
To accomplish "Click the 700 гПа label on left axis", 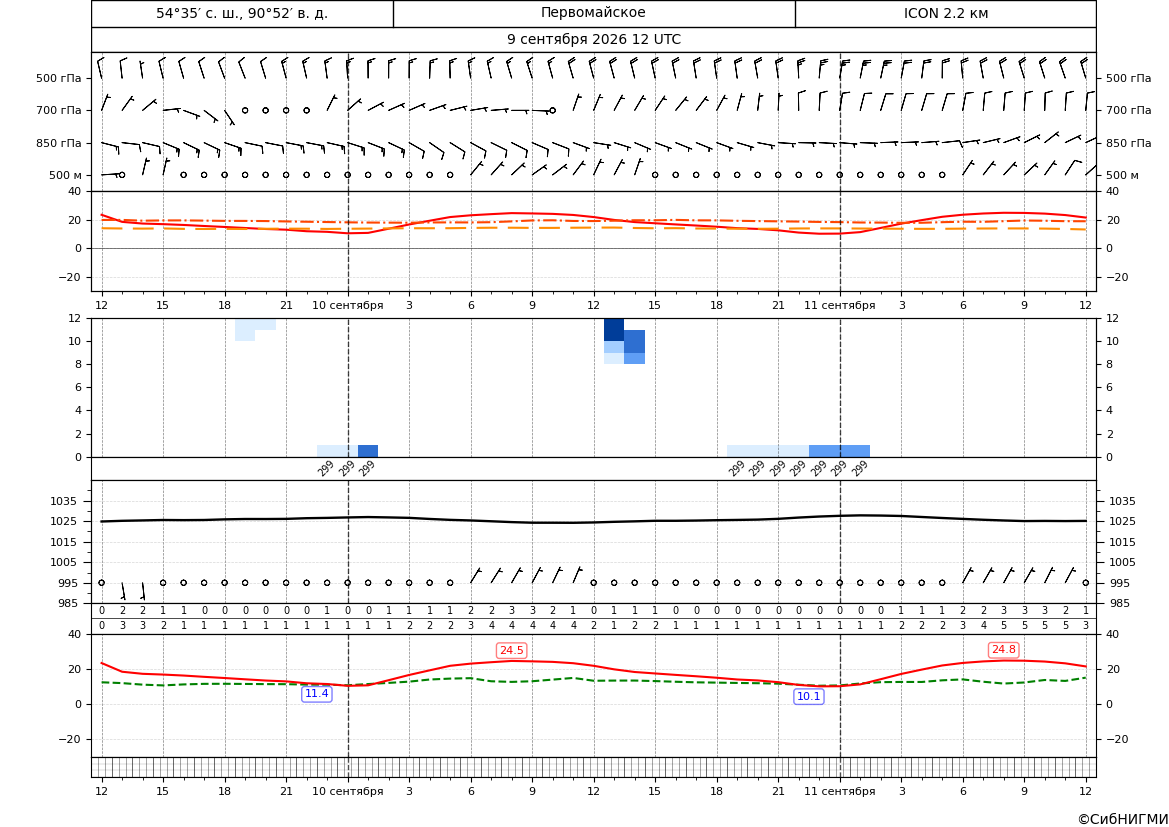I will point(59,110).
